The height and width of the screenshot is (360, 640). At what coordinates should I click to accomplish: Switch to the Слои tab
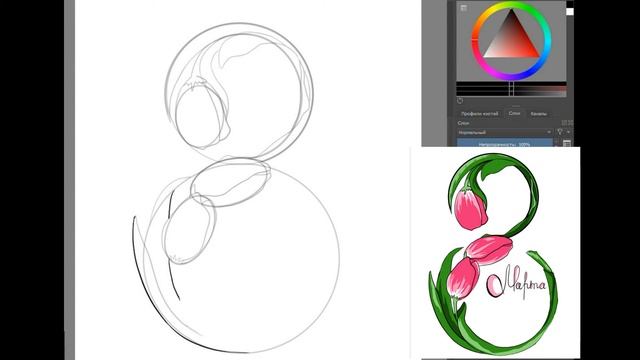click(x=514, y=113)
